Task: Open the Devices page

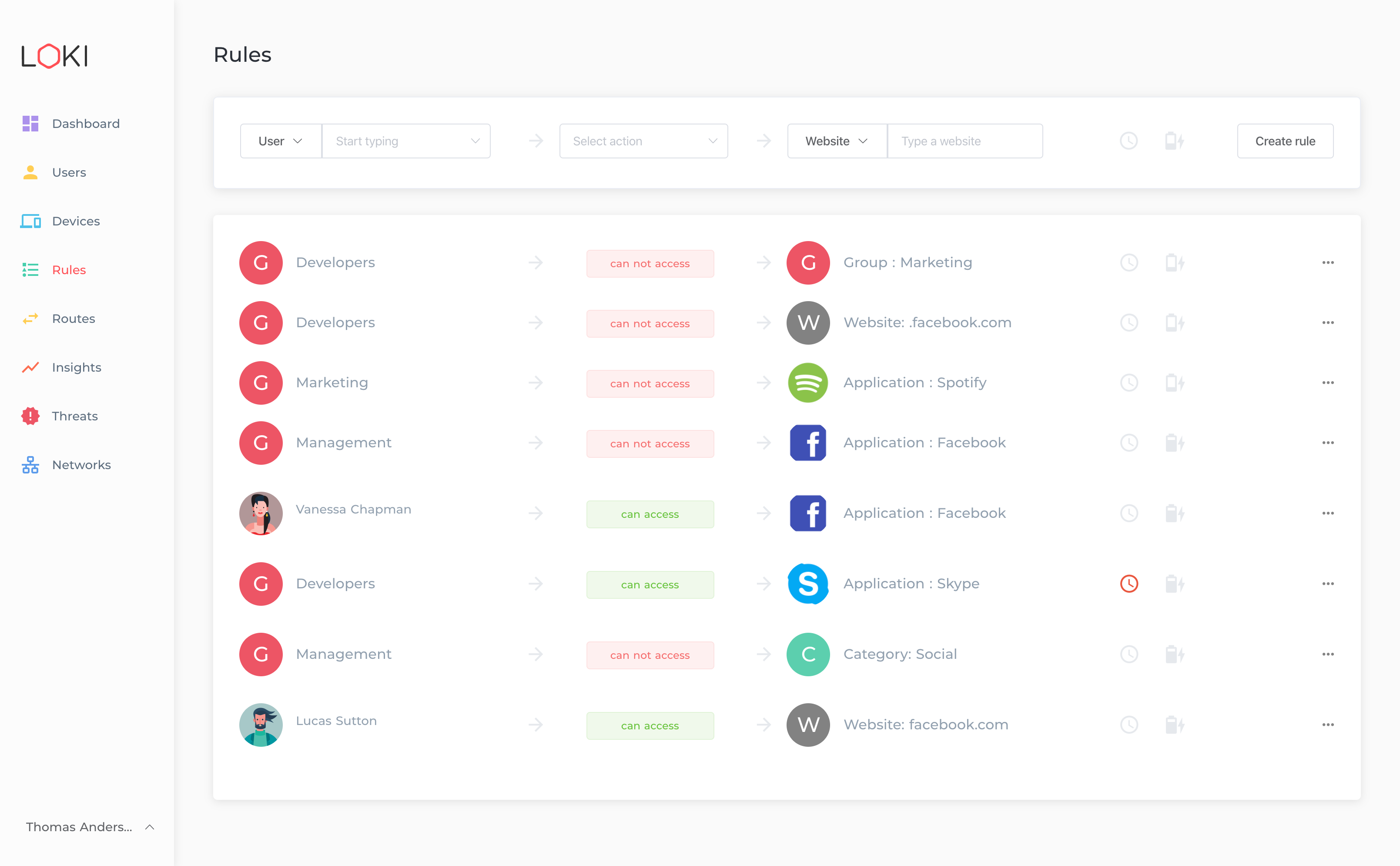Action: click(76, 221)
